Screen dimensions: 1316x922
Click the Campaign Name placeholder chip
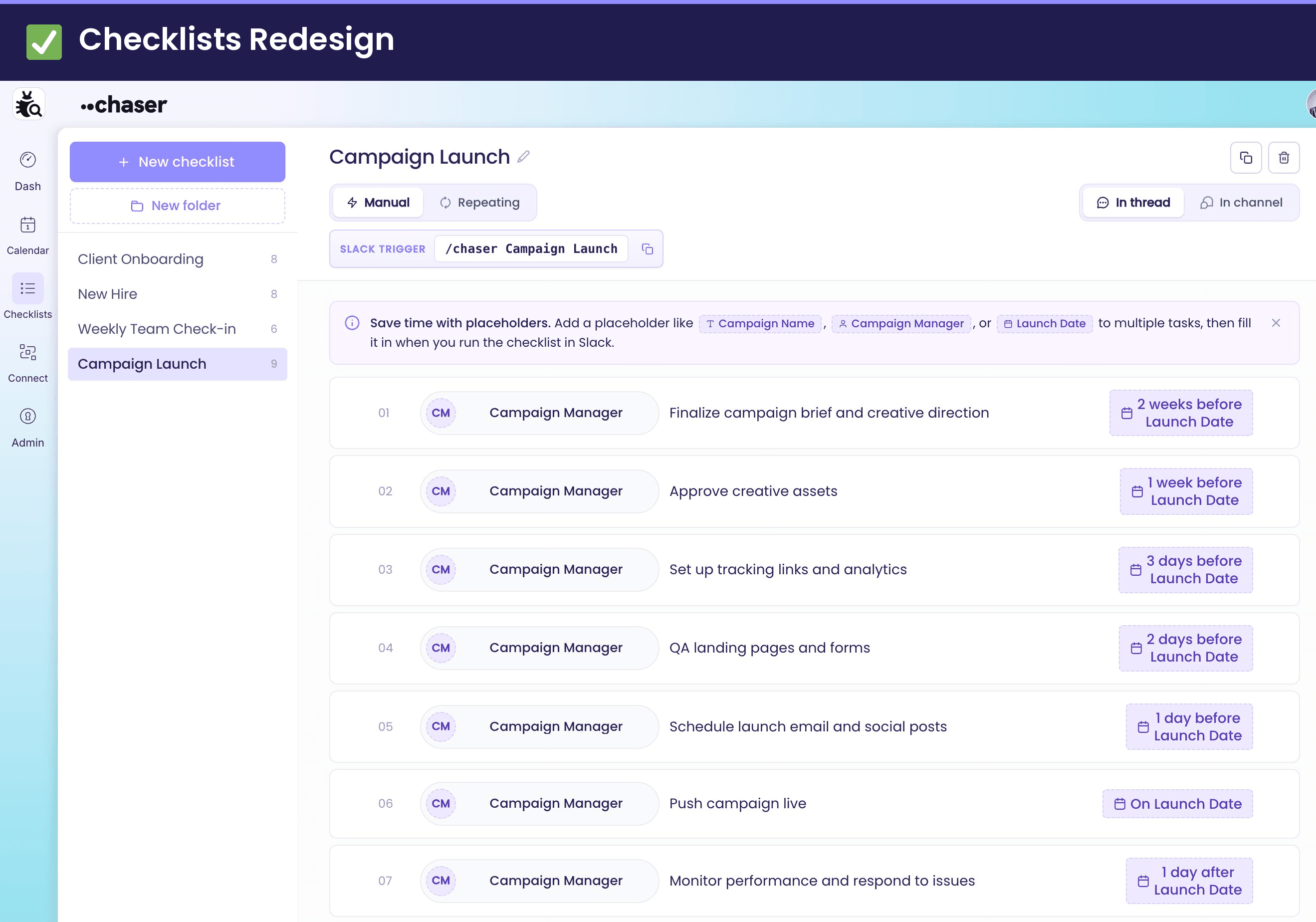coord(760,323)
